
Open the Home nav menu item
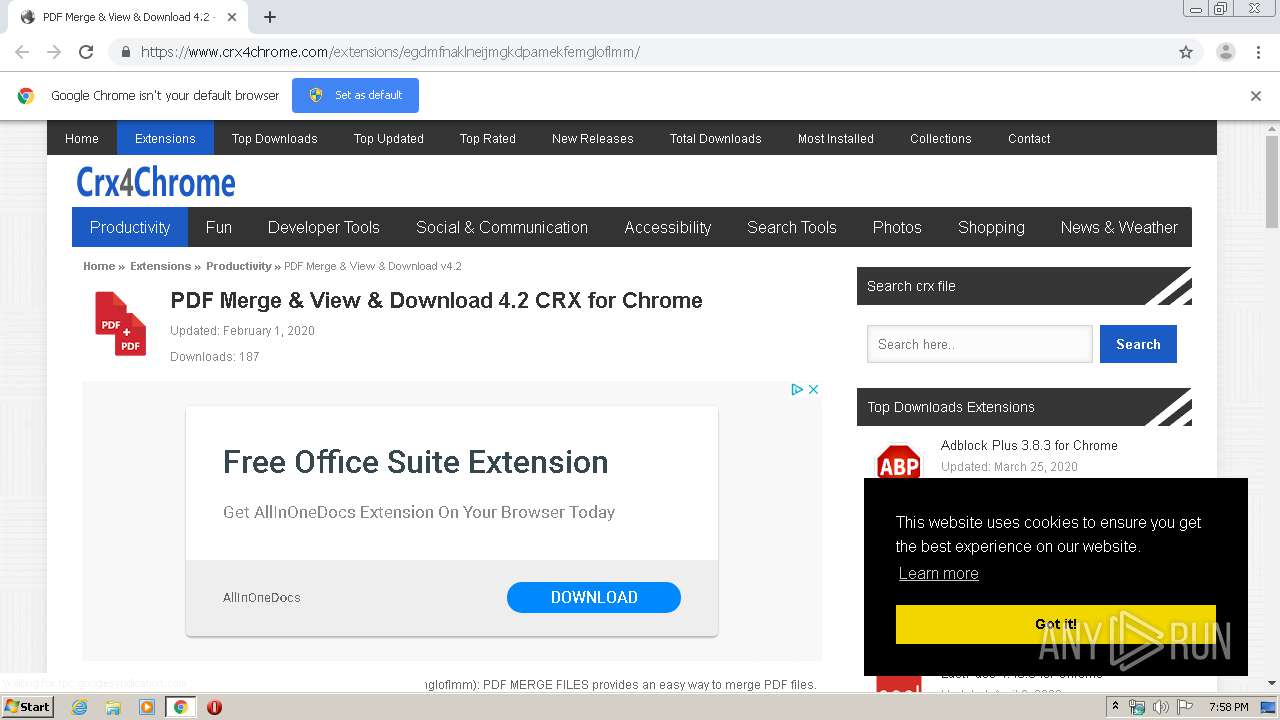[x=82, y=139]
